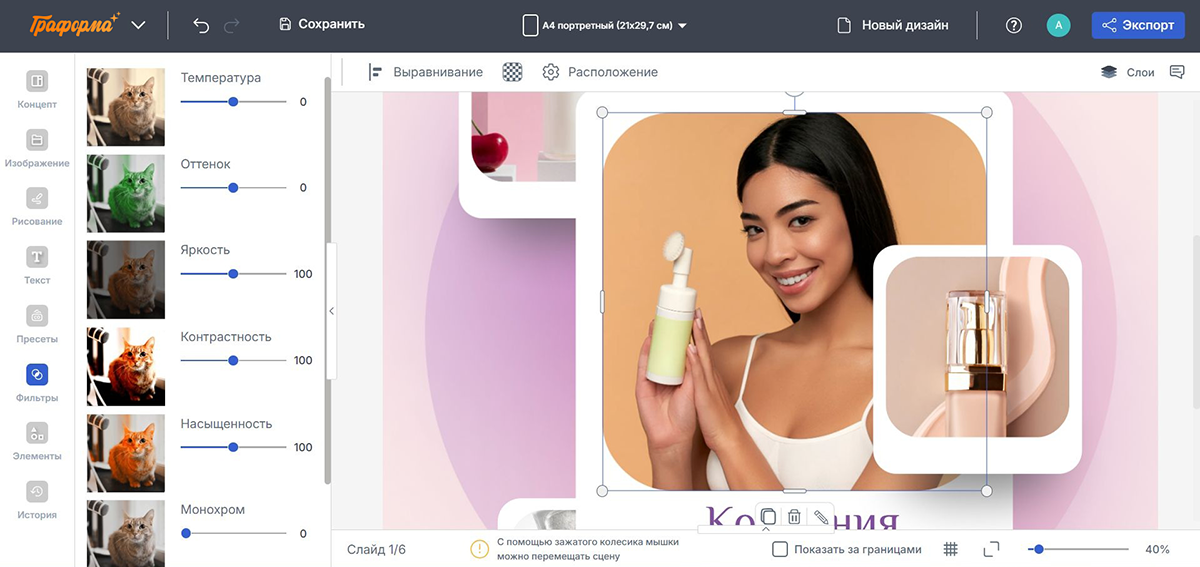The height and width of the screenshot is (567, 1200).
Task: Open the Слои layers panel
Action: 1127,72
